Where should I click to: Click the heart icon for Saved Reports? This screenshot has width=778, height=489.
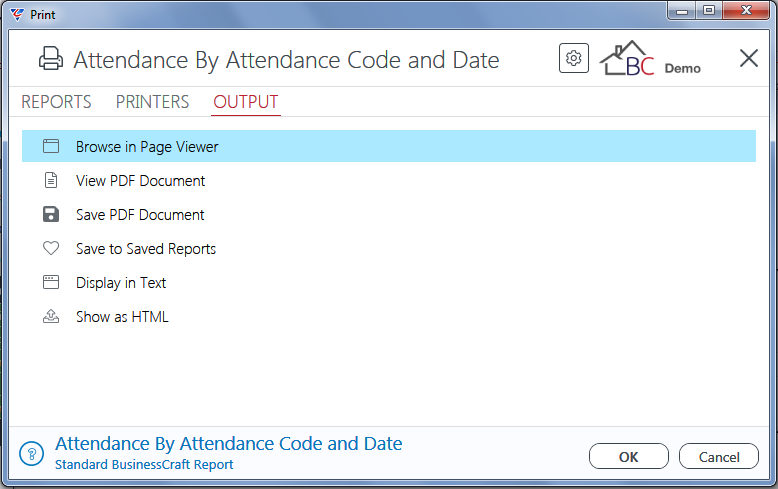[51, 248]
